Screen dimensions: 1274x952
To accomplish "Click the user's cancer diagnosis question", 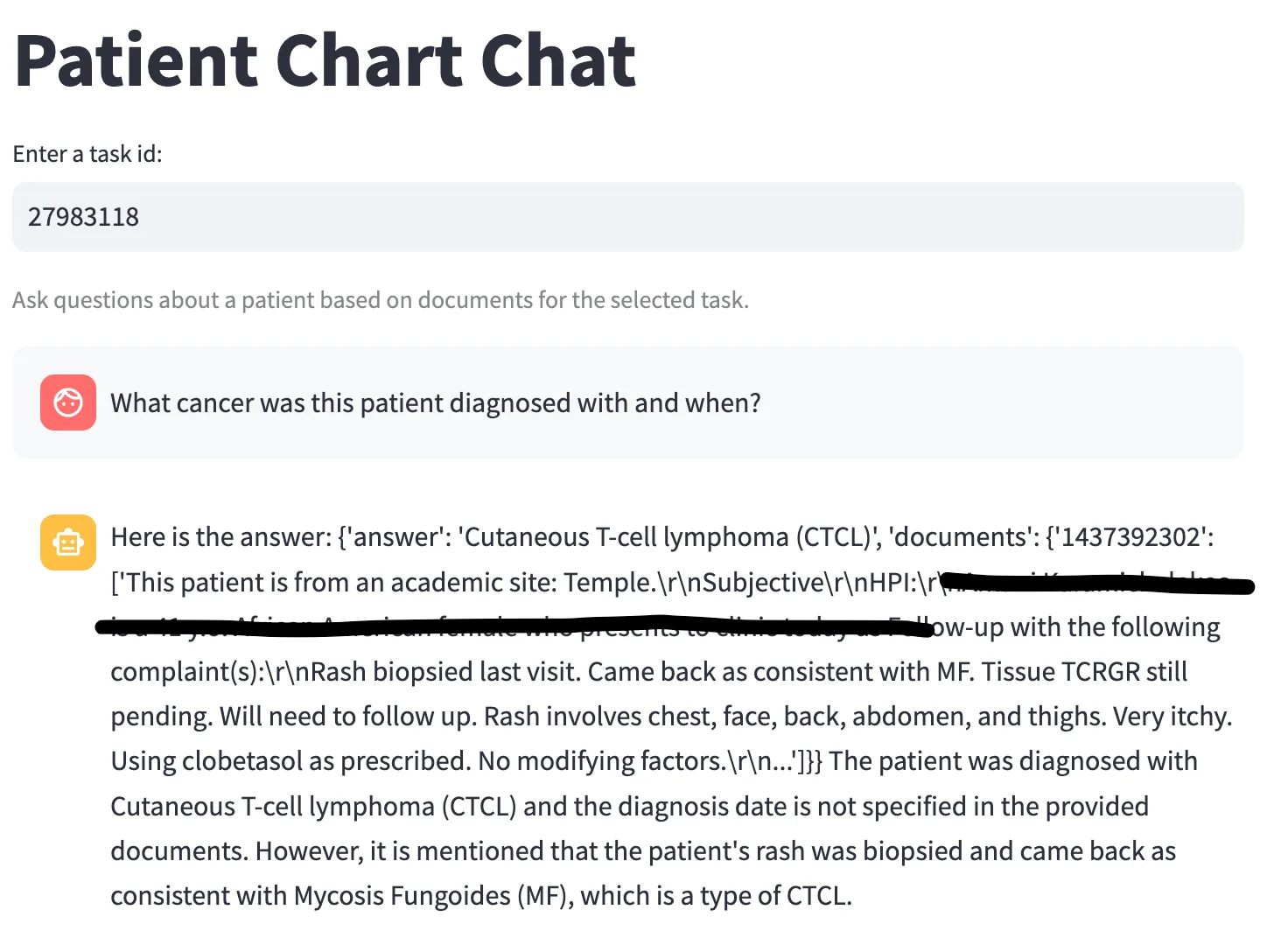I will point(435,402).
